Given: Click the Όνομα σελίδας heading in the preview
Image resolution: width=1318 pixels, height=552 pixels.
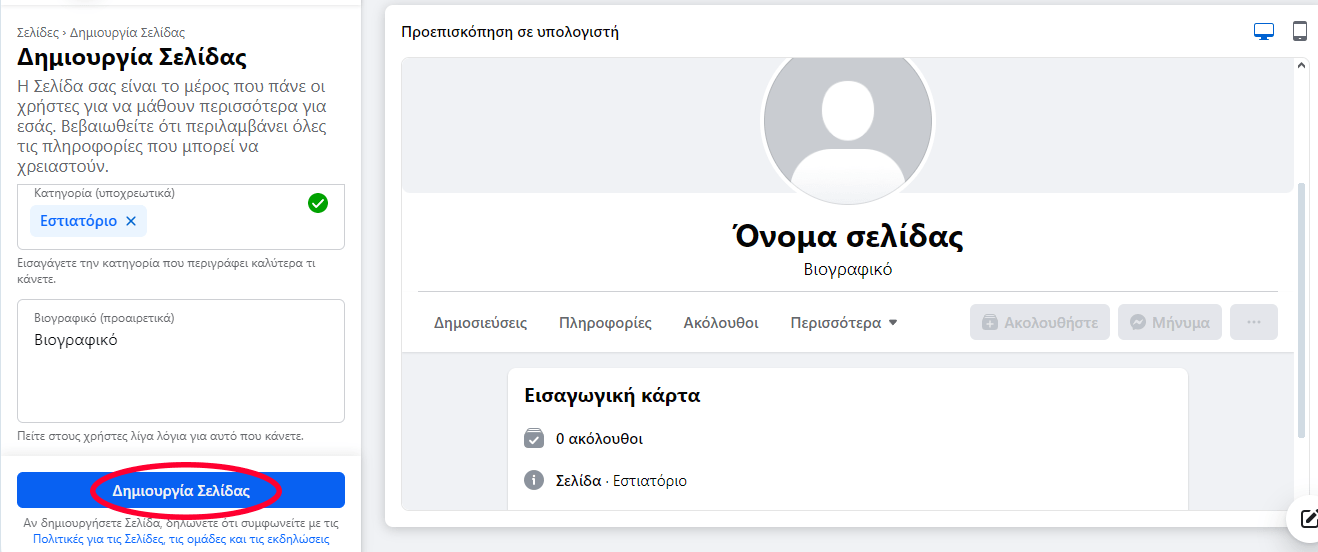Looking at the screenshot, I should [847, 237].
